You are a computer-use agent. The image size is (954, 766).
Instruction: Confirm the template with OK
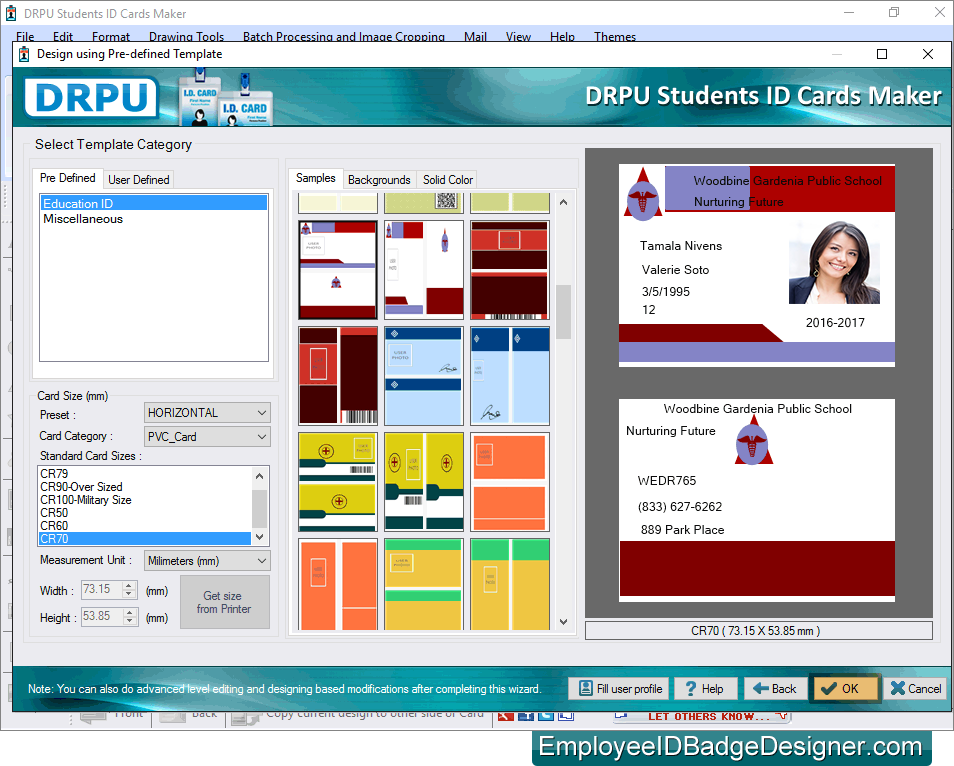pos(844,689)
